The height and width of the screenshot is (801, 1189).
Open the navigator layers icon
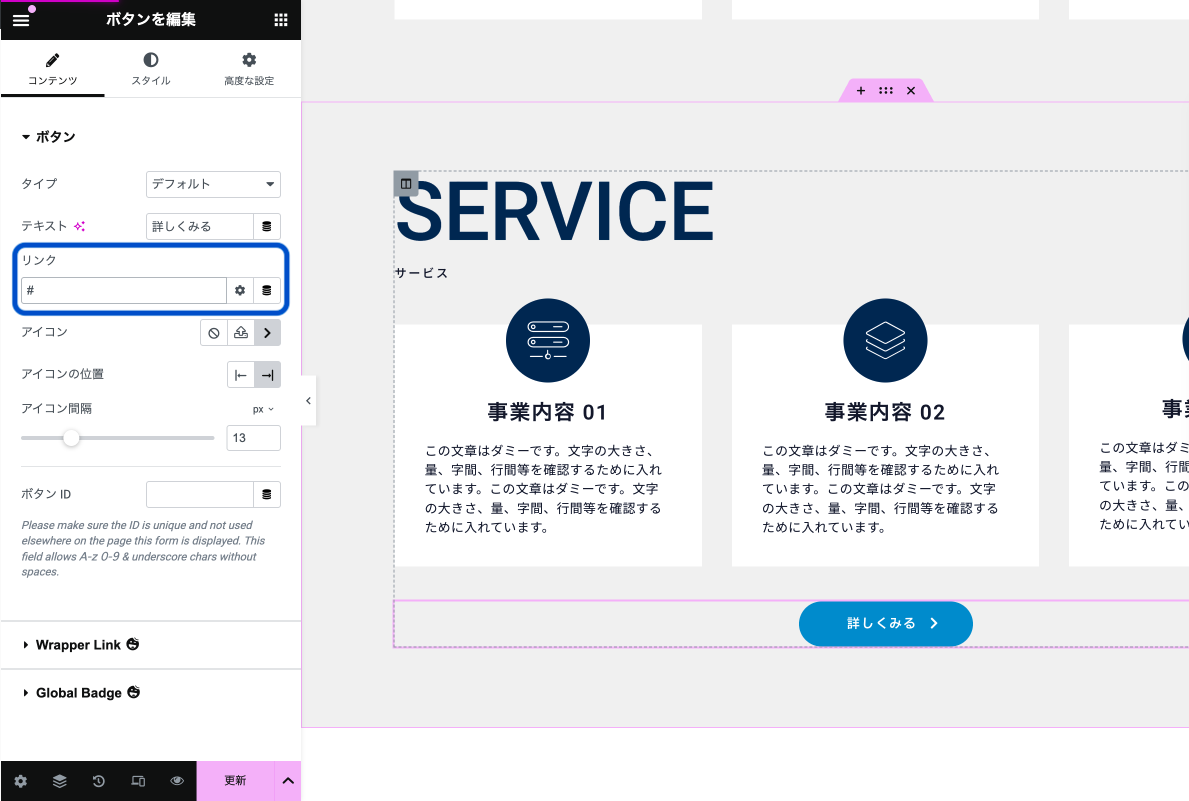pos(60,781)
